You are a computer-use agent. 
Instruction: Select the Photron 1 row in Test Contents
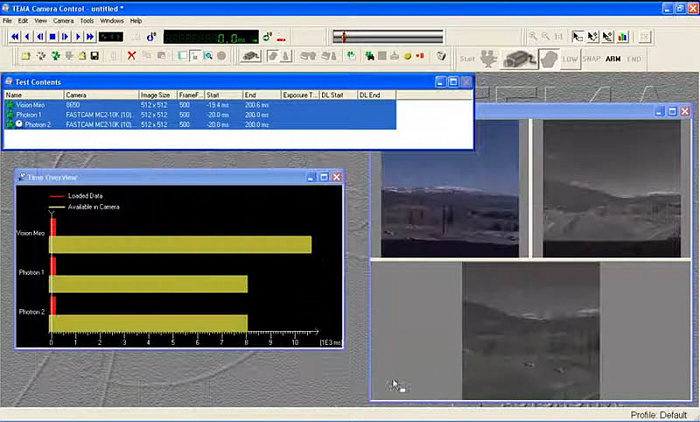(x=200, y=115)
